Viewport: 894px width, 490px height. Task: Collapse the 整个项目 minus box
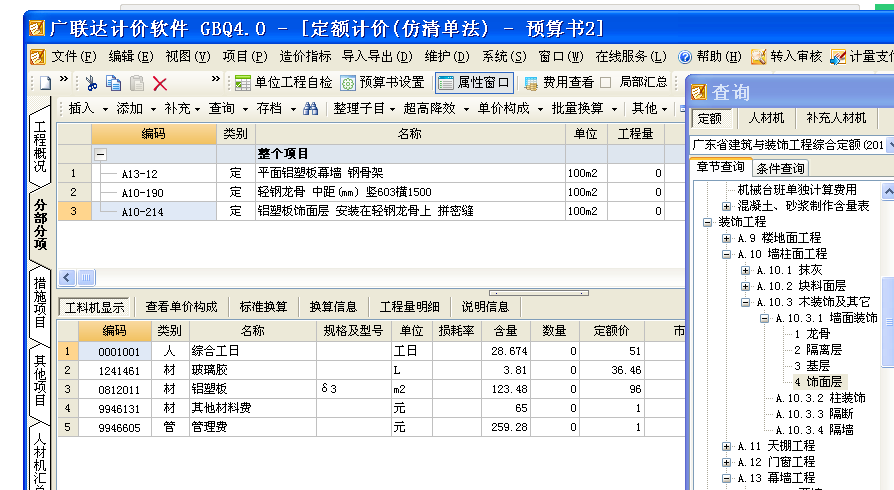pyautogui.click(x=100, y=154)
